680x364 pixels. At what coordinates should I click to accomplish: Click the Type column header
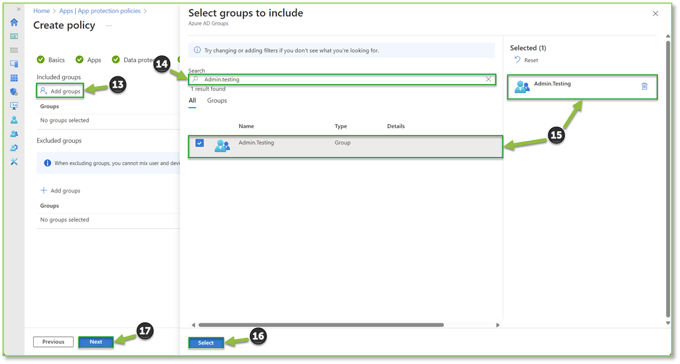click(340, 126)
